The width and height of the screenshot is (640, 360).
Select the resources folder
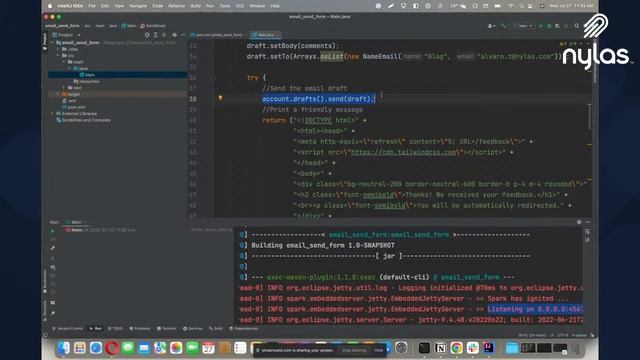coord(87,82)
